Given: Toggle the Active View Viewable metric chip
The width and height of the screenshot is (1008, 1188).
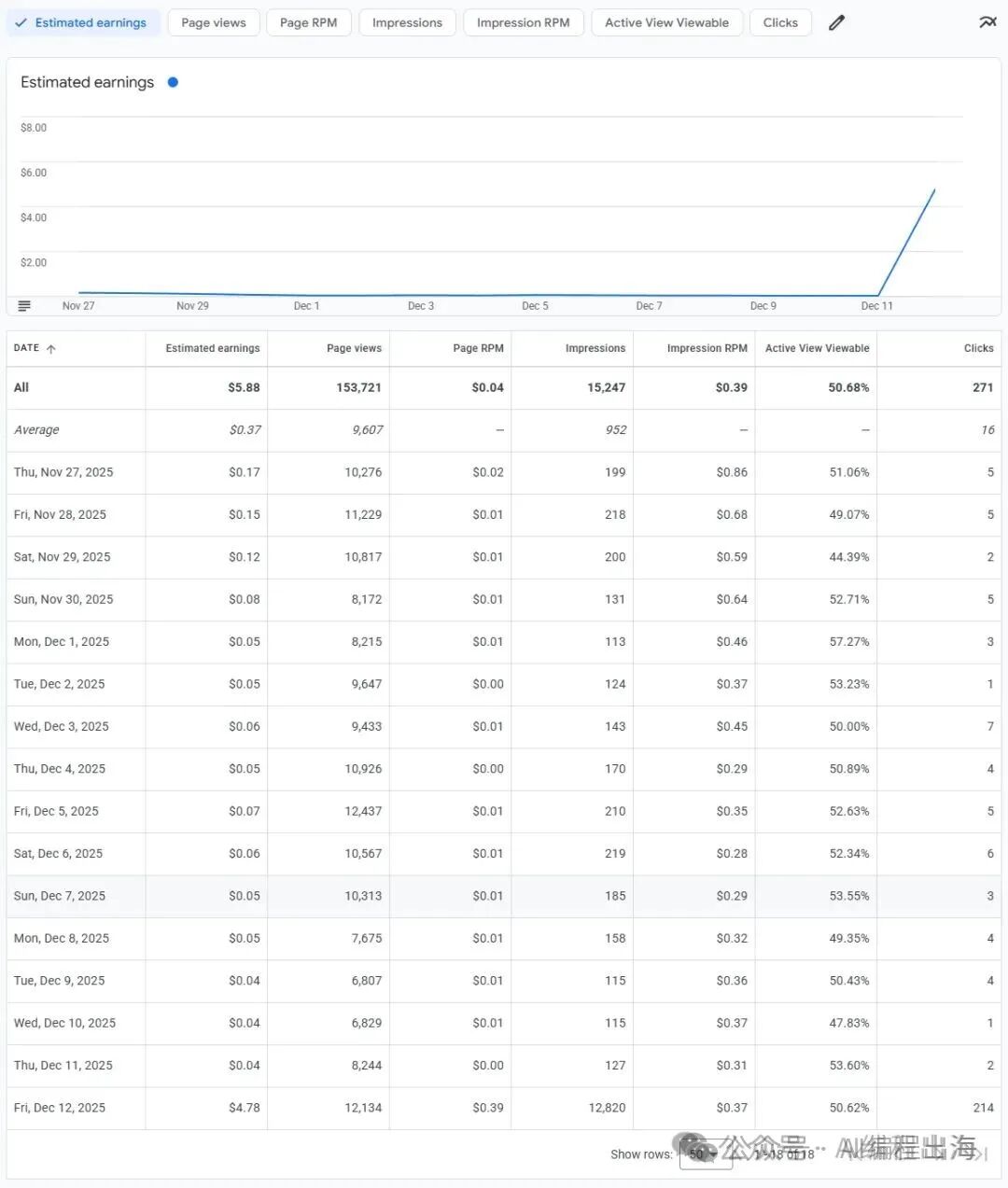Looking at the screenshot, I should point(666,22).
